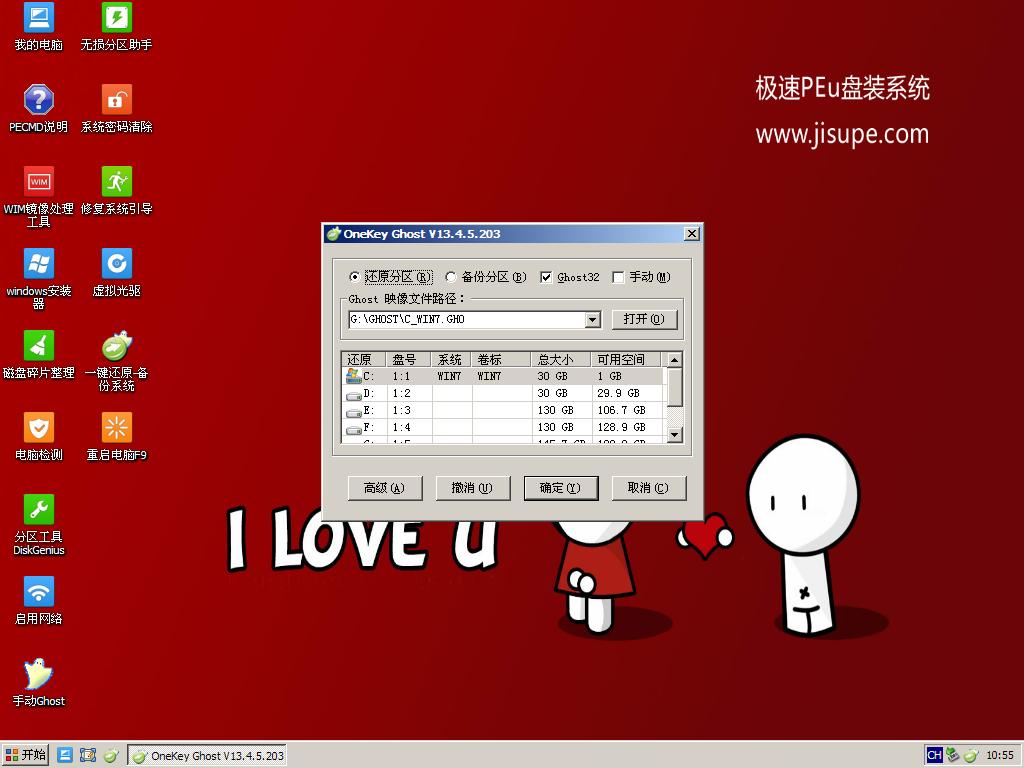
Task: Click the 1 GB free space cell
Action: 609,376
